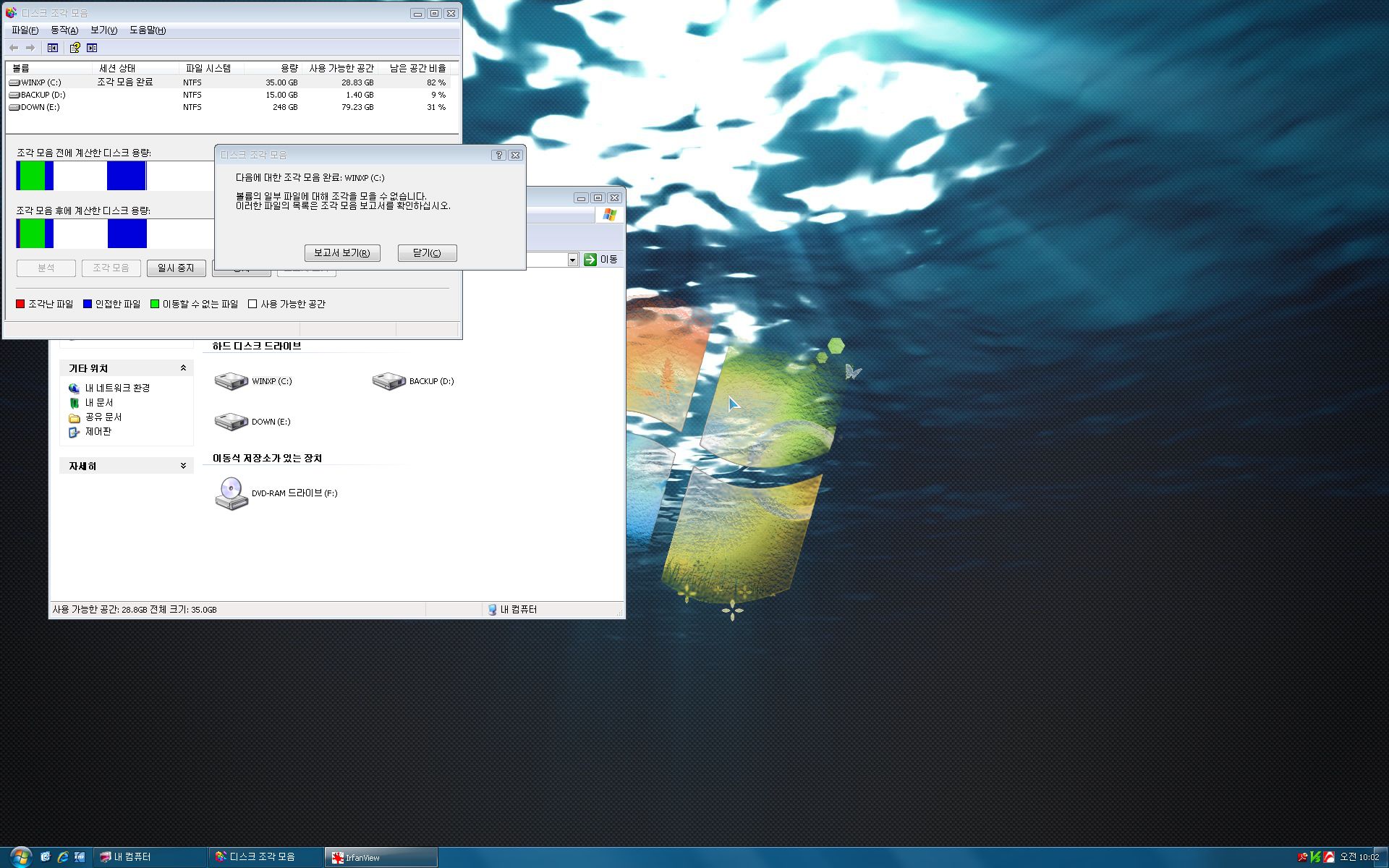
Task: Click the Disk Defragmenter title bar icon
Action: pos(11,13)
